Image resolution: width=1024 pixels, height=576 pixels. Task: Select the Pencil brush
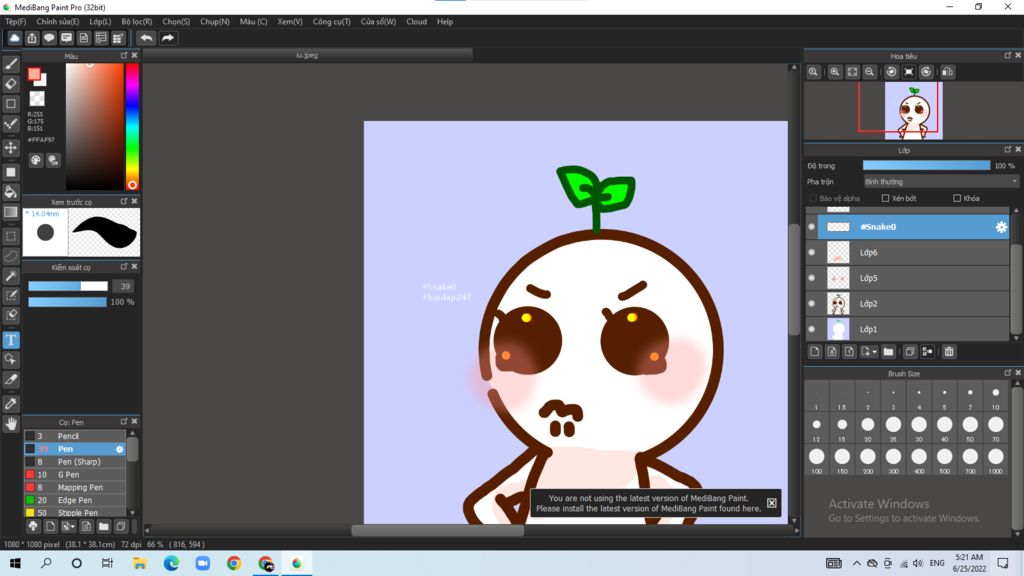[x=75, y=436]
